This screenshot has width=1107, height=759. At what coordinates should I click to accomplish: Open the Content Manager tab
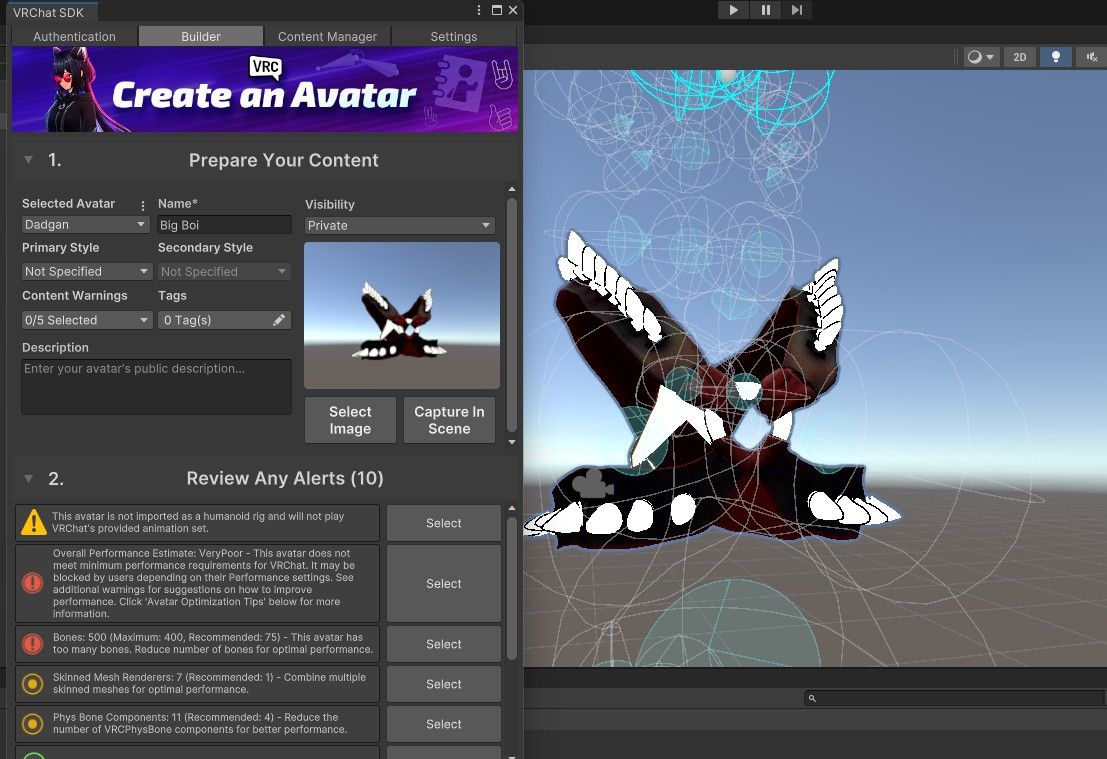click(327, 37)
